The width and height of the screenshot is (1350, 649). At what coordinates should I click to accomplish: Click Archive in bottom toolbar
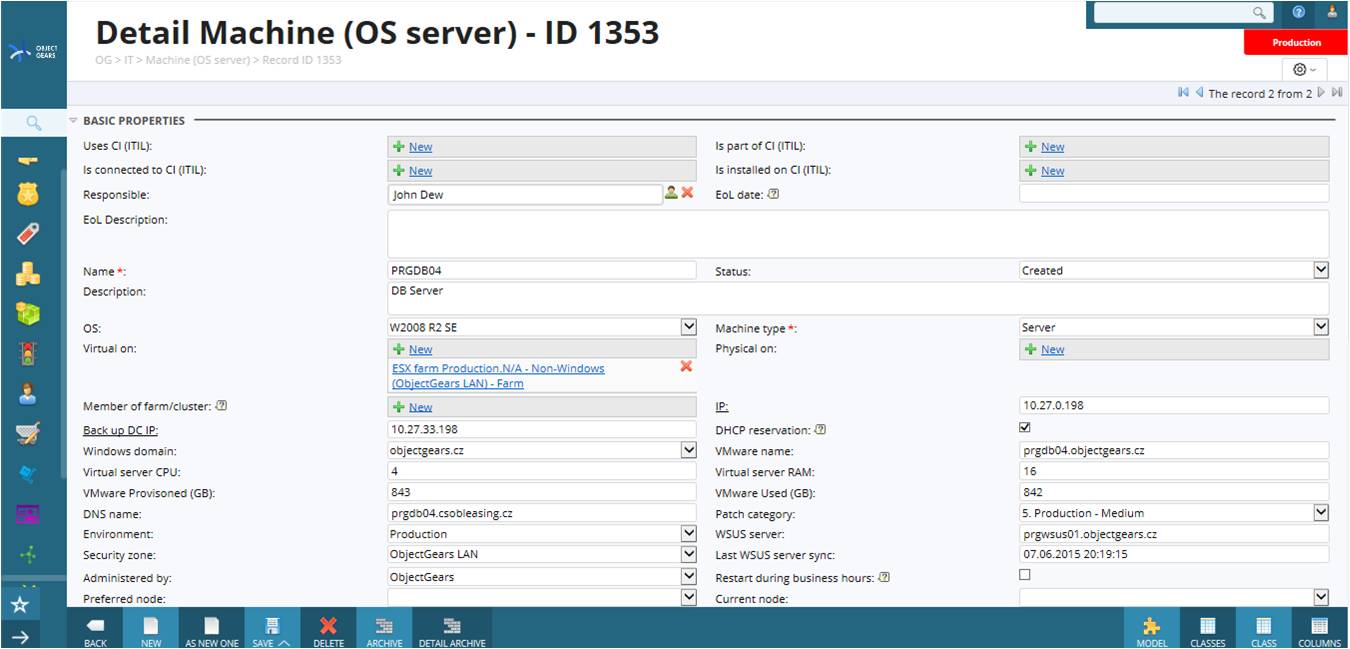point(384,631)
